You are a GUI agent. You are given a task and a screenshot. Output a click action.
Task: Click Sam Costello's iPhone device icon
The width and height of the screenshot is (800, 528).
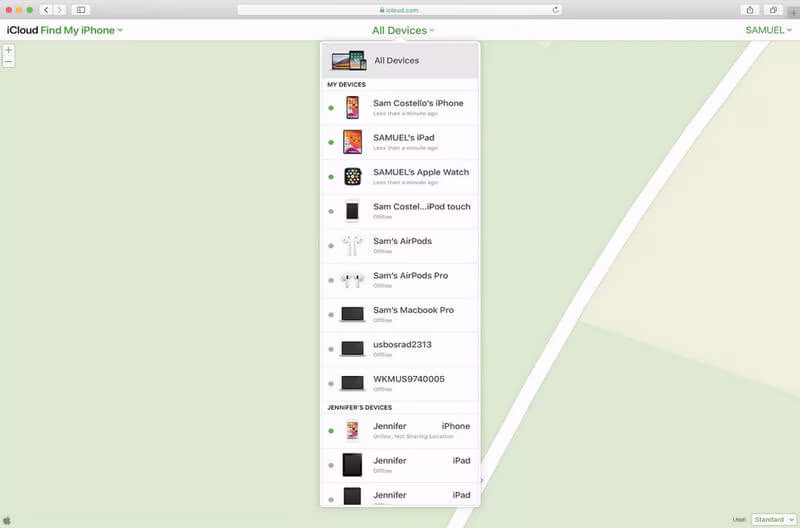(353, 108)
